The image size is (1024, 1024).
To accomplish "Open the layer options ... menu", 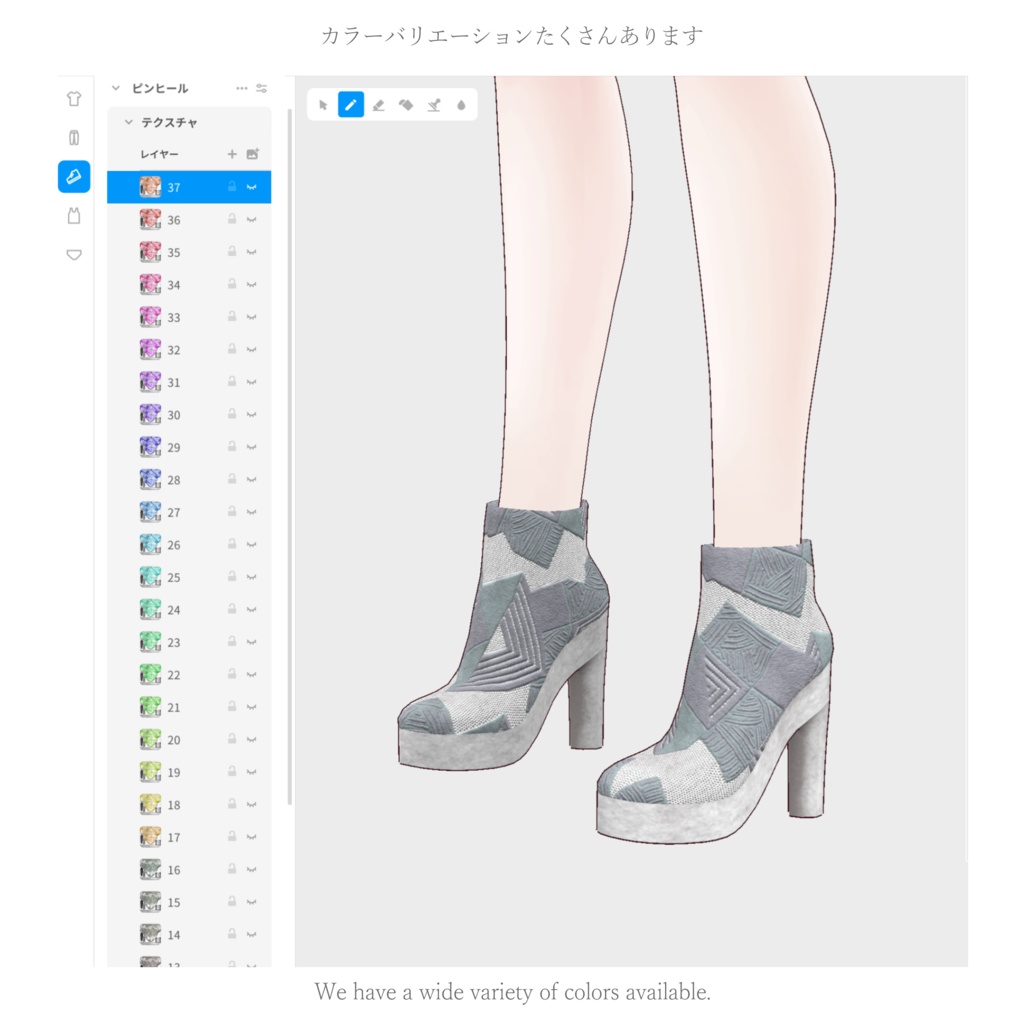I will click(241, 88).
